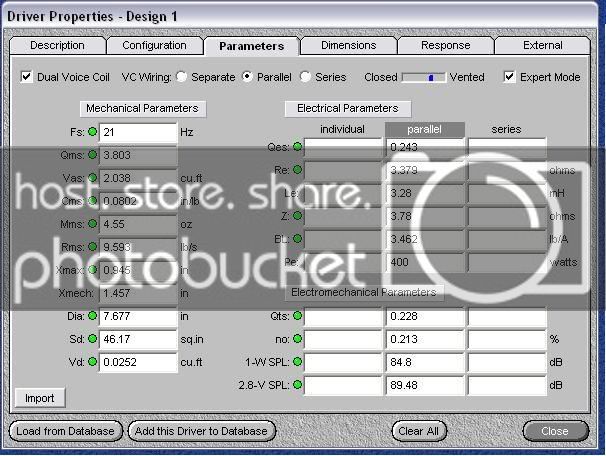Viewport: 606px width, 456px height.
Task: Click Load from Database button
Action: coord(65,431)
